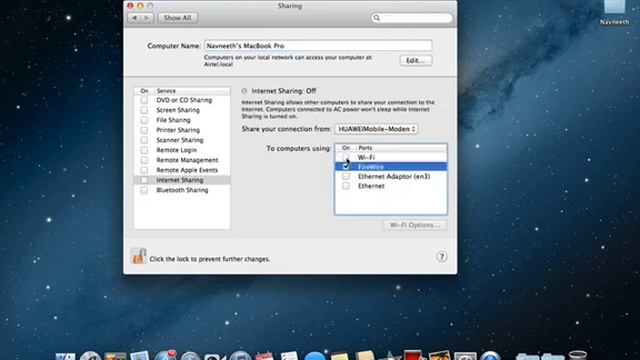This screenshot has width=640, height=360.
Task: Select Scanner Sharing in the list
Action: 182,140
